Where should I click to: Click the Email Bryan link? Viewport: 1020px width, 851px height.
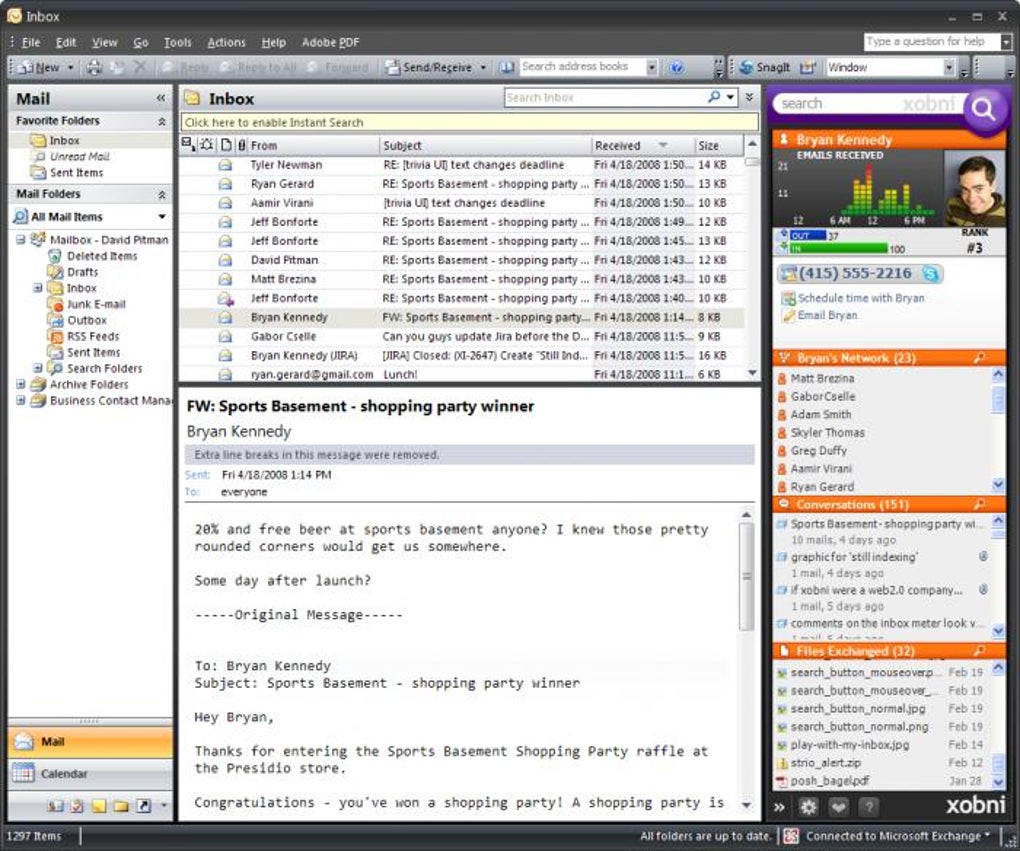[827, 315]
